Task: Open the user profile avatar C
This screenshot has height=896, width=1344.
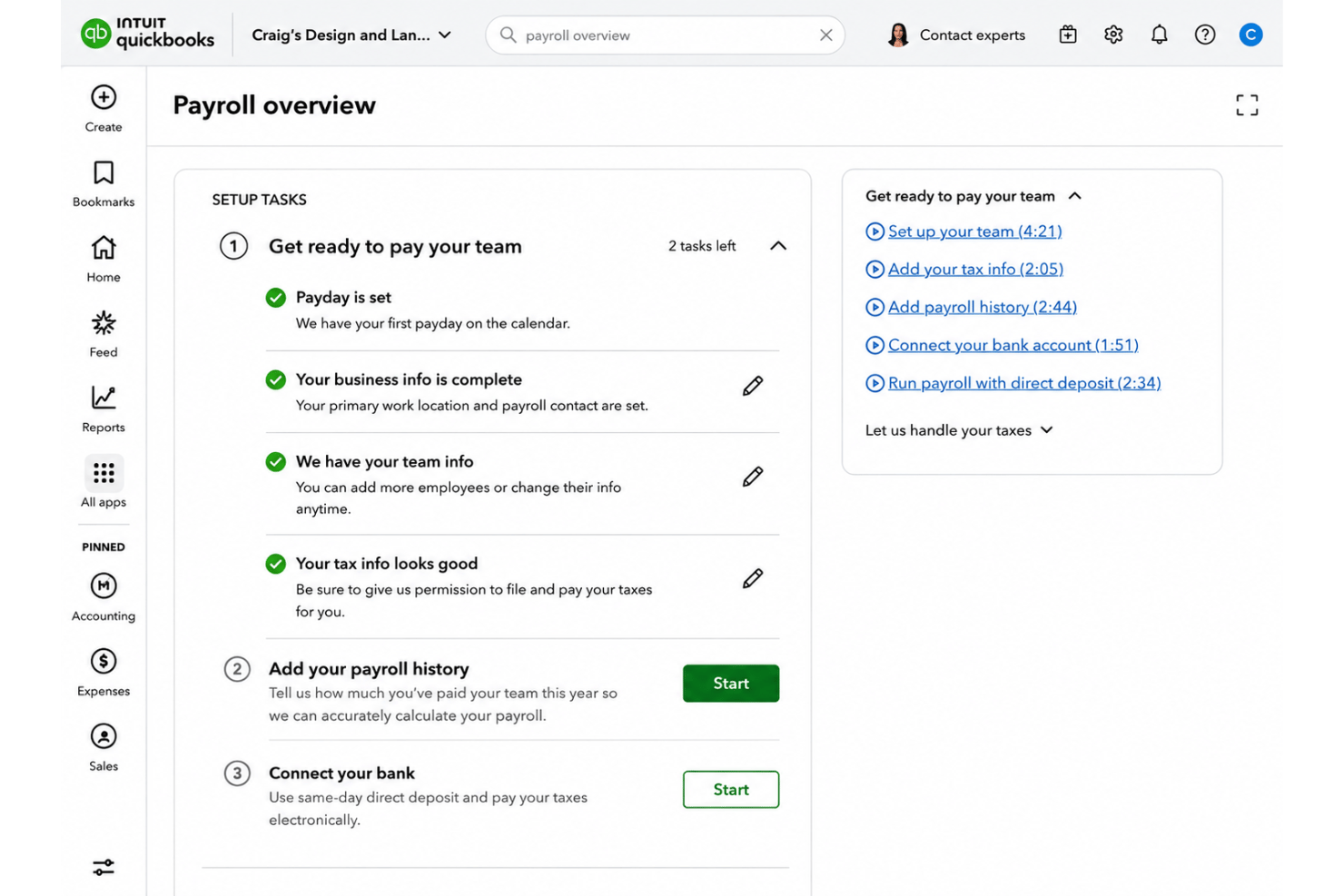Action: (1250, 34)
